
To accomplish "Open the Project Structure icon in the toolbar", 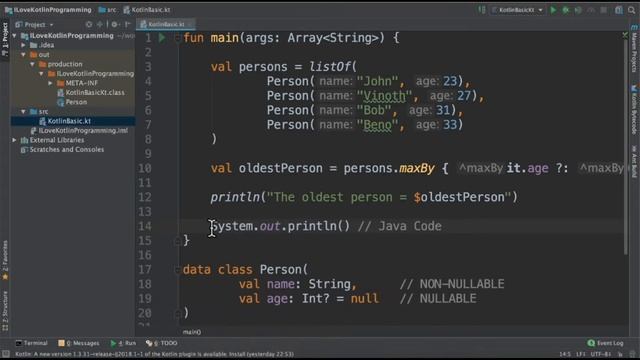I will pyautogui.click(x=619, y=10).
